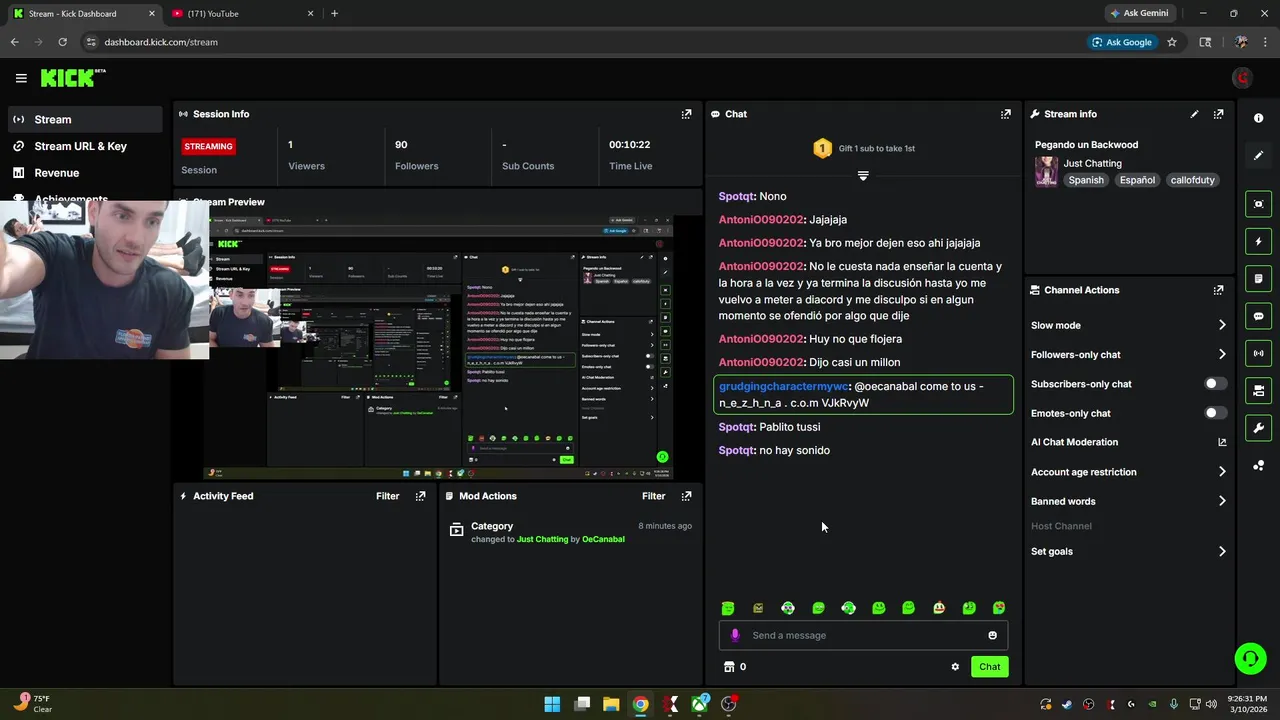Toggle Subscribers-only chat switch
The image size is (1280, 720).
coord(1215,384)
